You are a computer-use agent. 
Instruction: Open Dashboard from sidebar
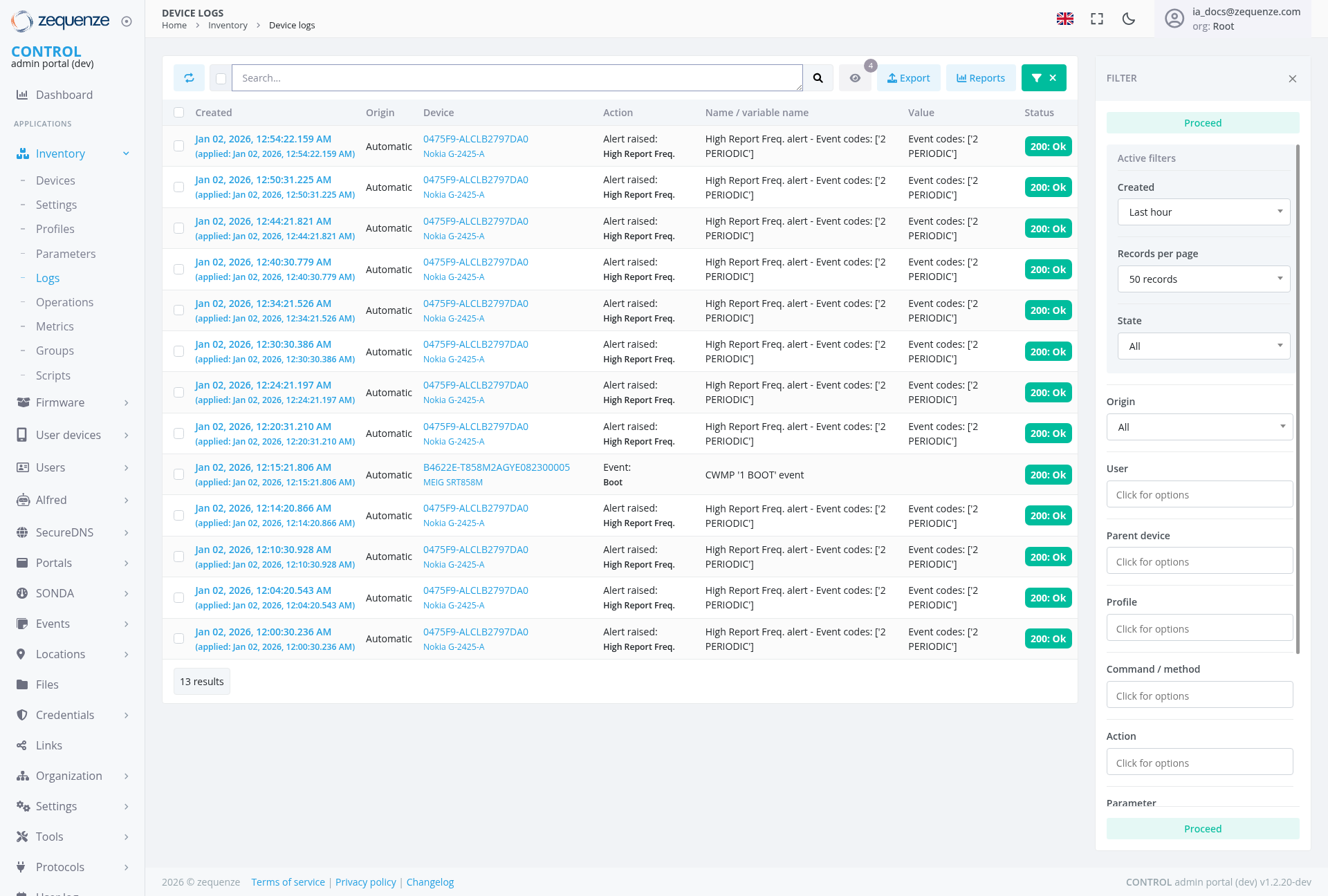[x=64, y=95]
